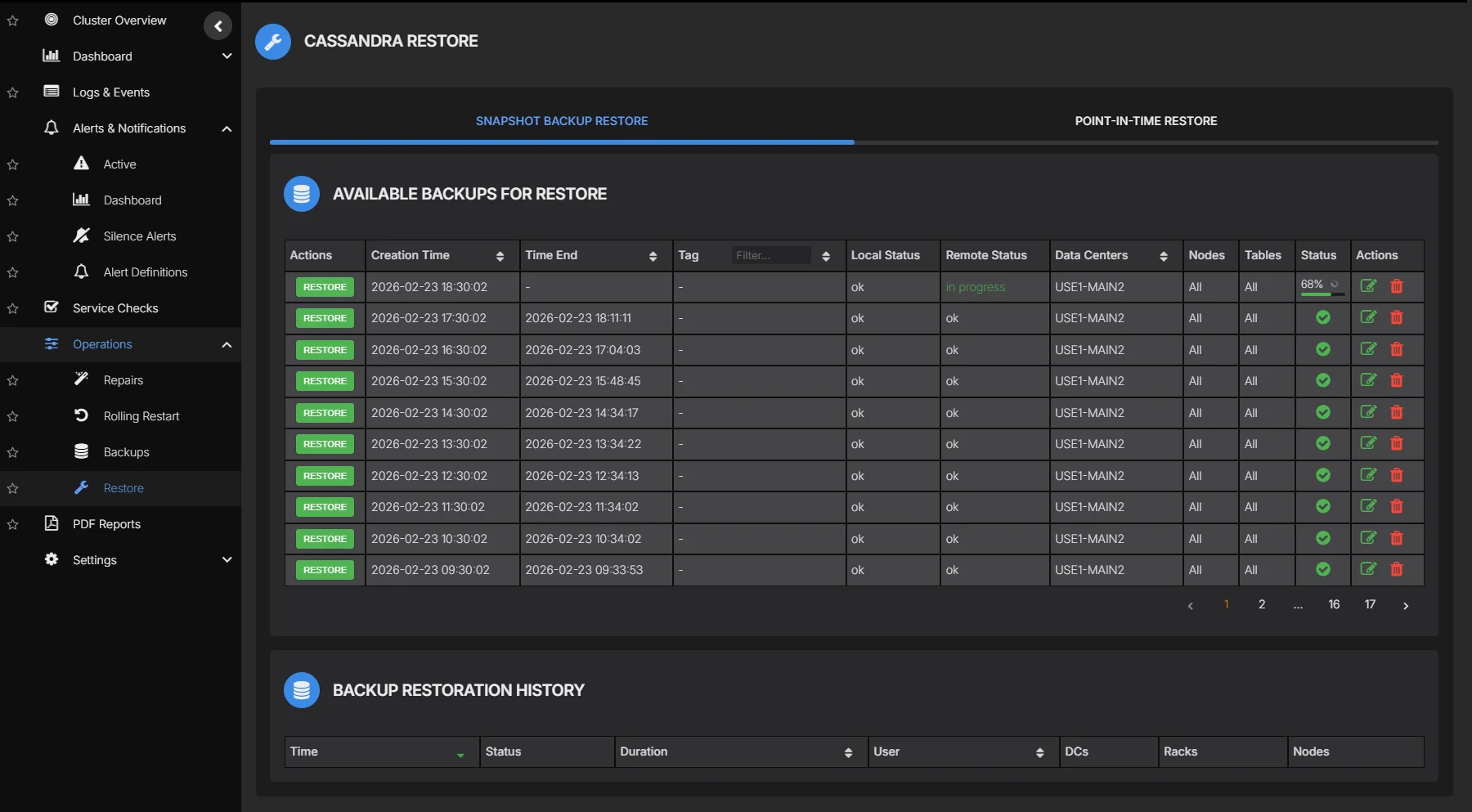The width and height of the screenshot is (1472, 812).
Task: Expand the Dashboard menu chevron
Action: 227,56
